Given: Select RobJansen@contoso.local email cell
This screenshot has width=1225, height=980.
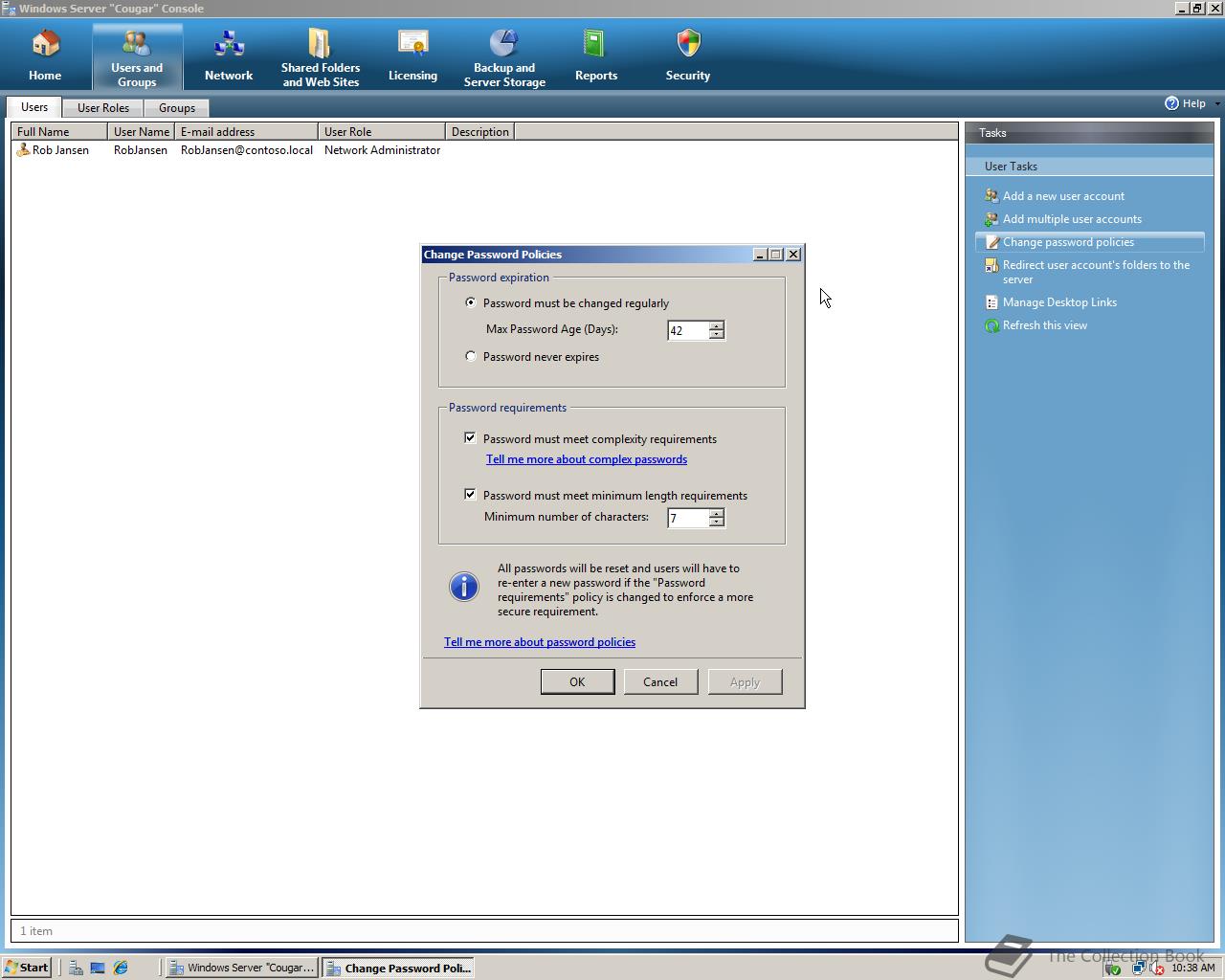Looking at the screenshot, I should click(247, 150).
